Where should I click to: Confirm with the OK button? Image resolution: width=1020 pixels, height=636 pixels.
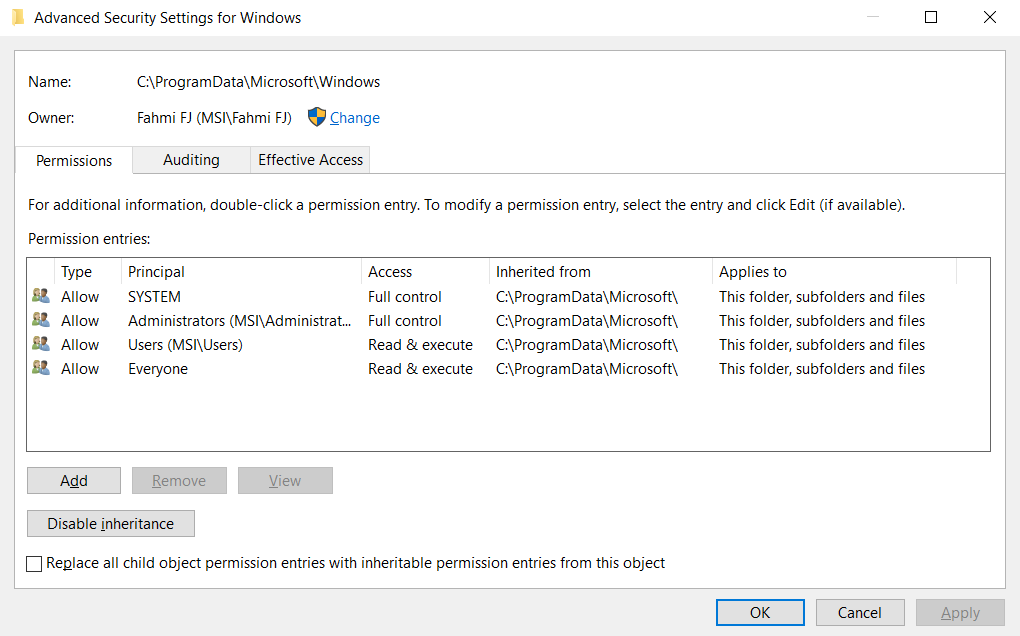(760, 612)
